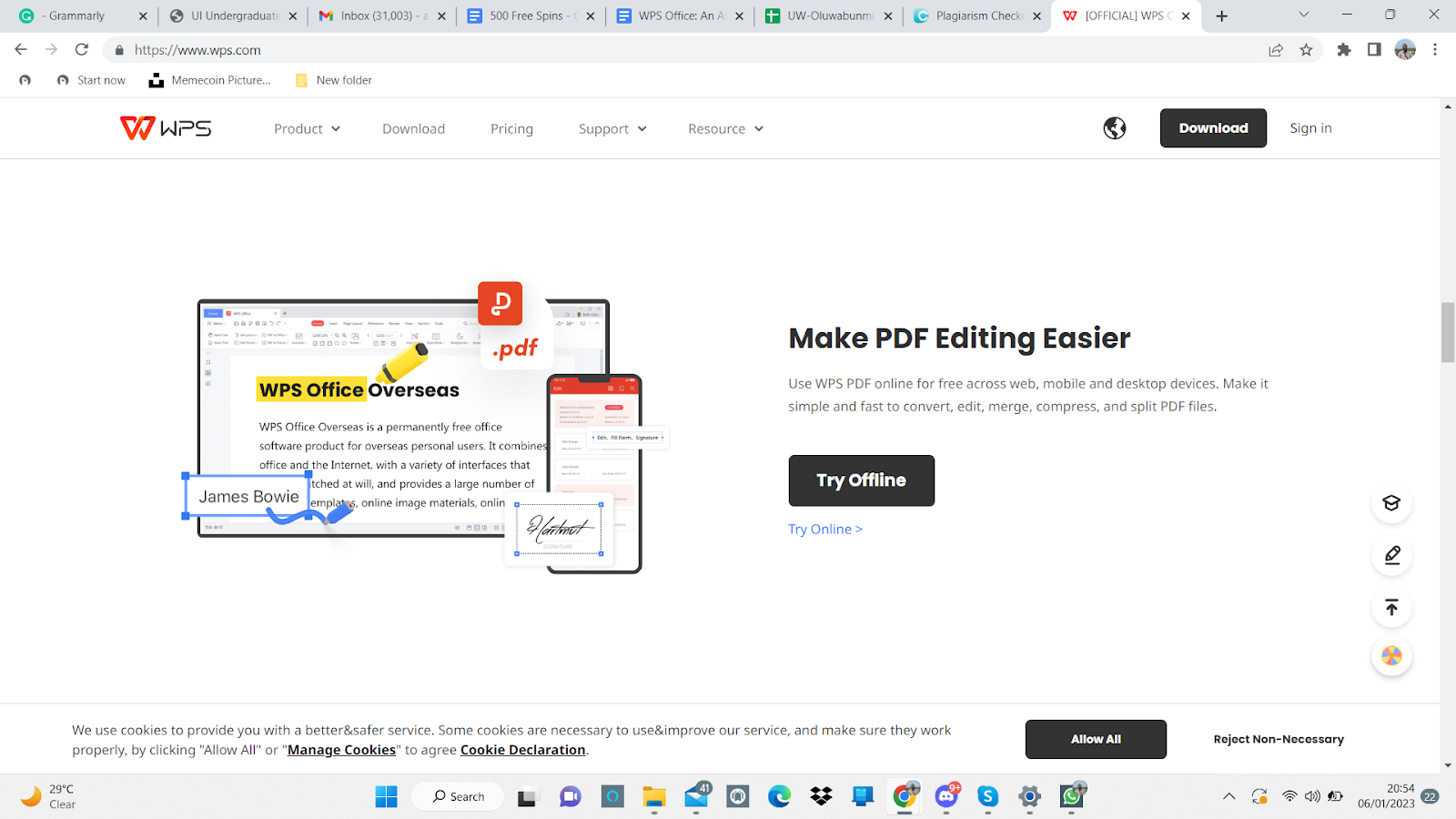Switch to the Grammarly tab
Screen dimensions: 1456x819
(83, 16)
